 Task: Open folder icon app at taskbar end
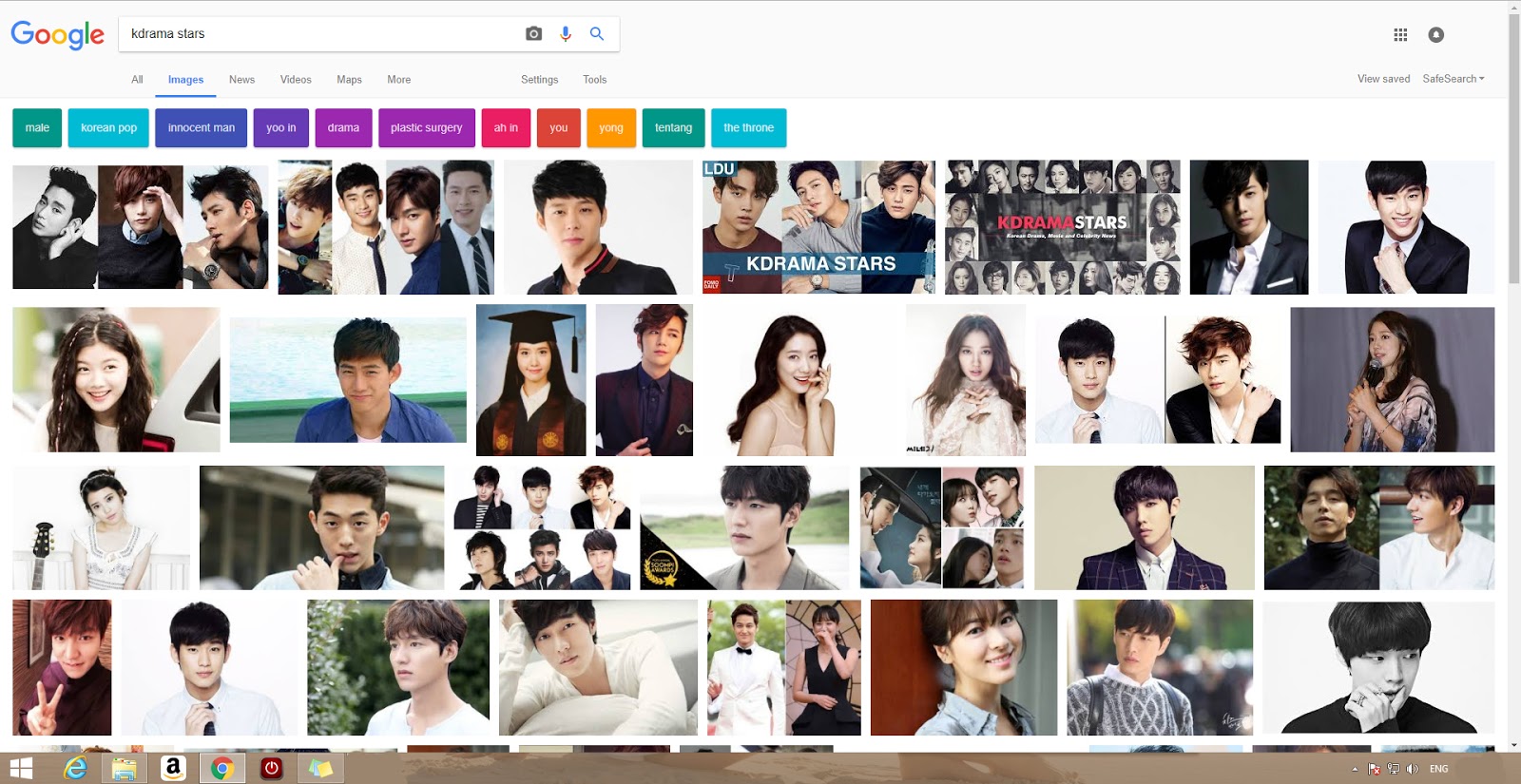(321, 768)
